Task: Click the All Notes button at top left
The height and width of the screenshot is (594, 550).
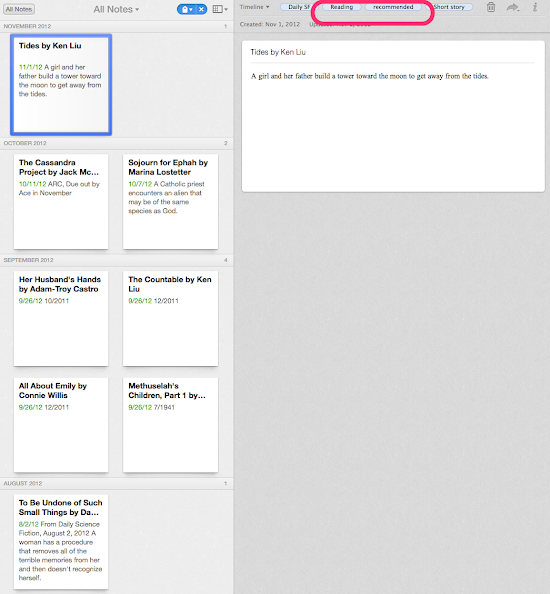Action: pos(19,9)
